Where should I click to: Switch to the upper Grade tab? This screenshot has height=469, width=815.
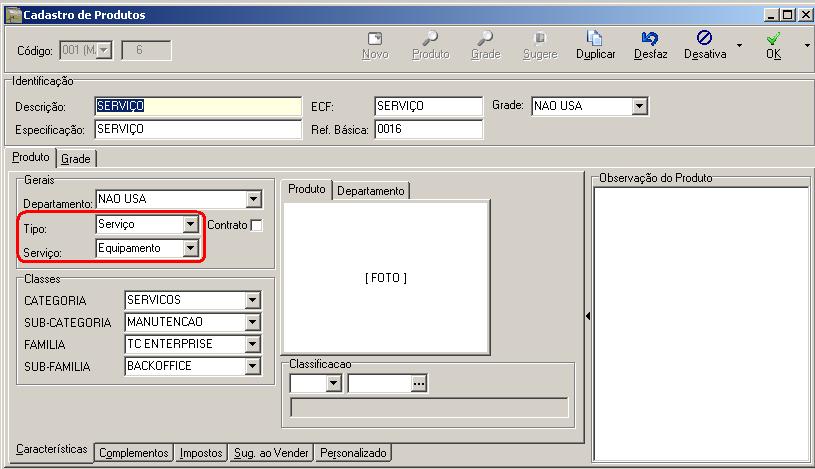pyautogui.click(x=76, y=159)
